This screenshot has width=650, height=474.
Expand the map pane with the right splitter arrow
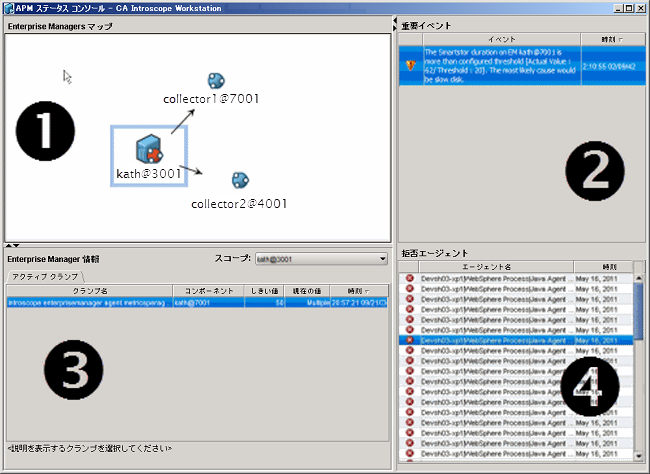(x=395, y=28)
